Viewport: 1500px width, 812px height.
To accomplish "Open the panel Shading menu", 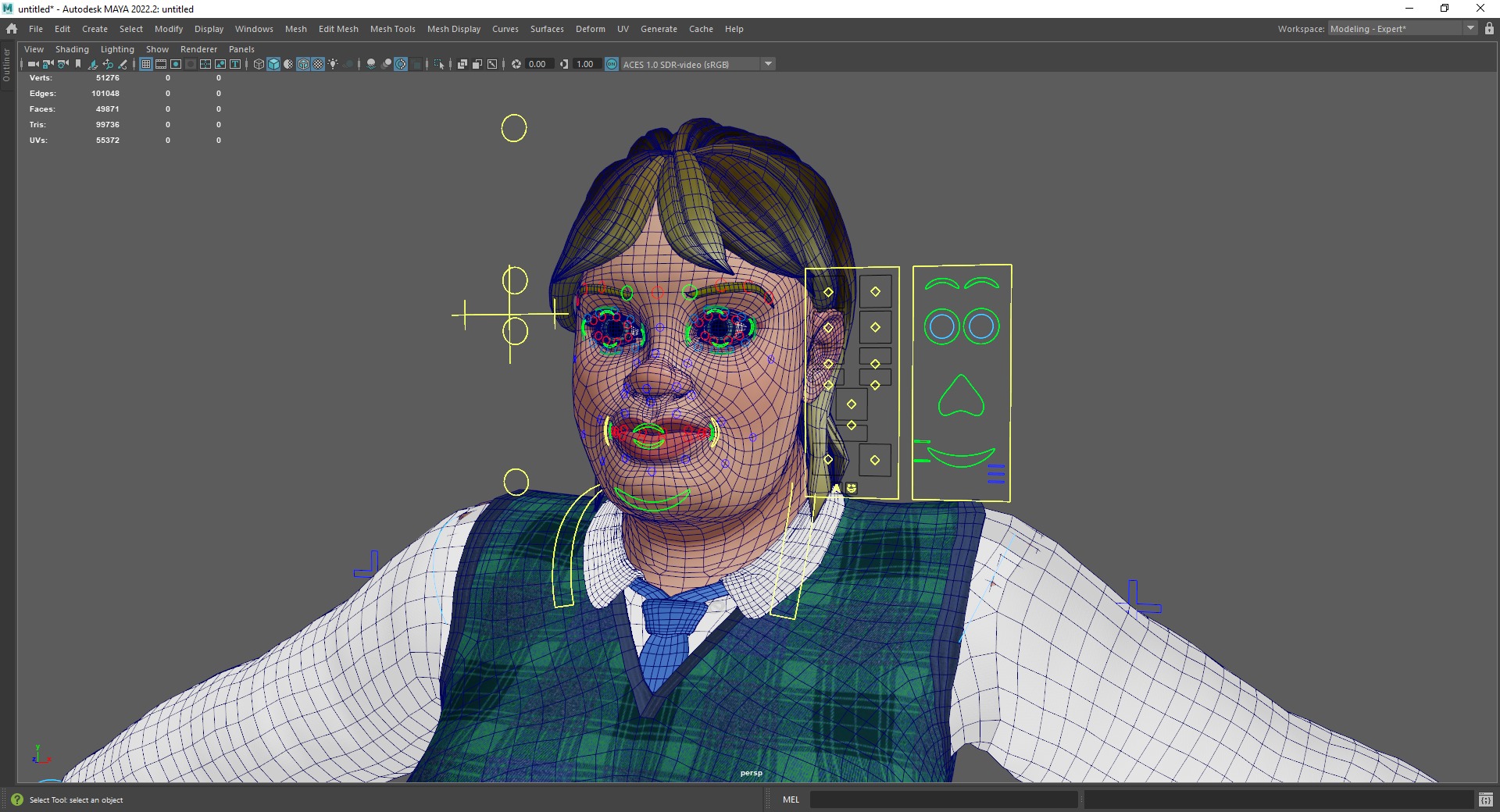I will tap(72, 49).
